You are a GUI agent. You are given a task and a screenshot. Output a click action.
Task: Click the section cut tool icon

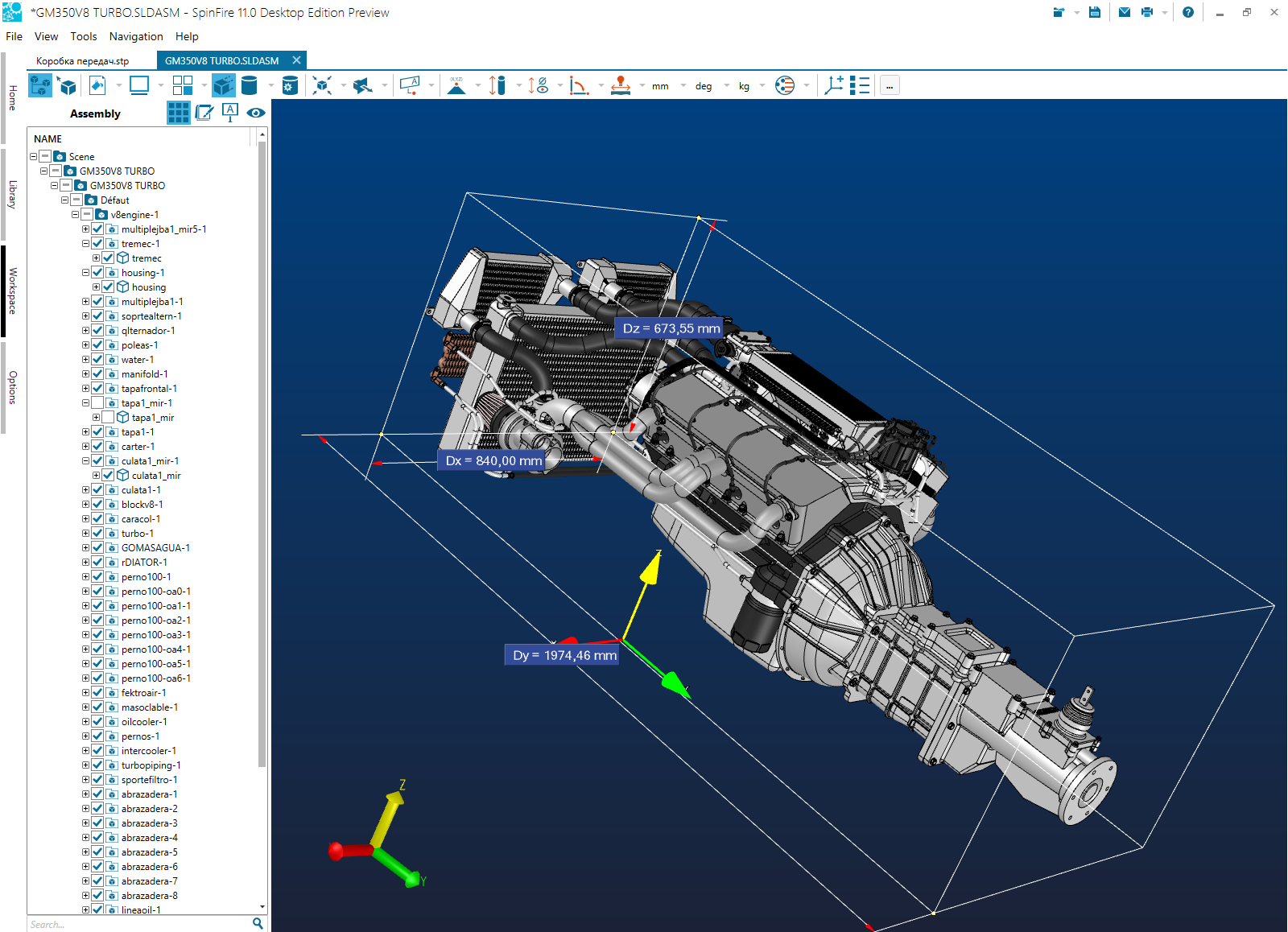pos(363,85)
